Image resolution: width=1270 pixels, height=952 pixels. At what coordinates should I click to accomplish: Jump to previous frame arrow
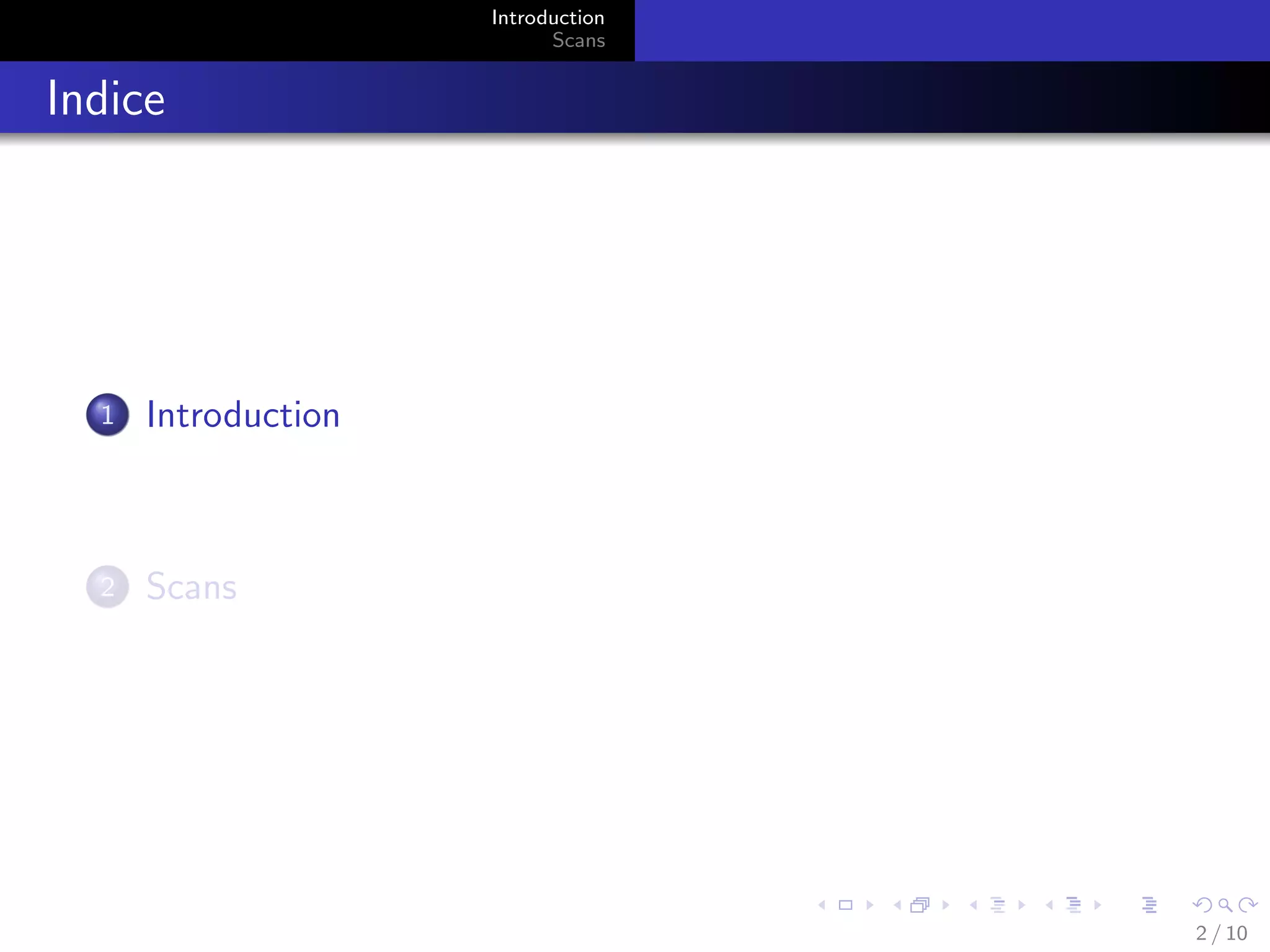897,905
